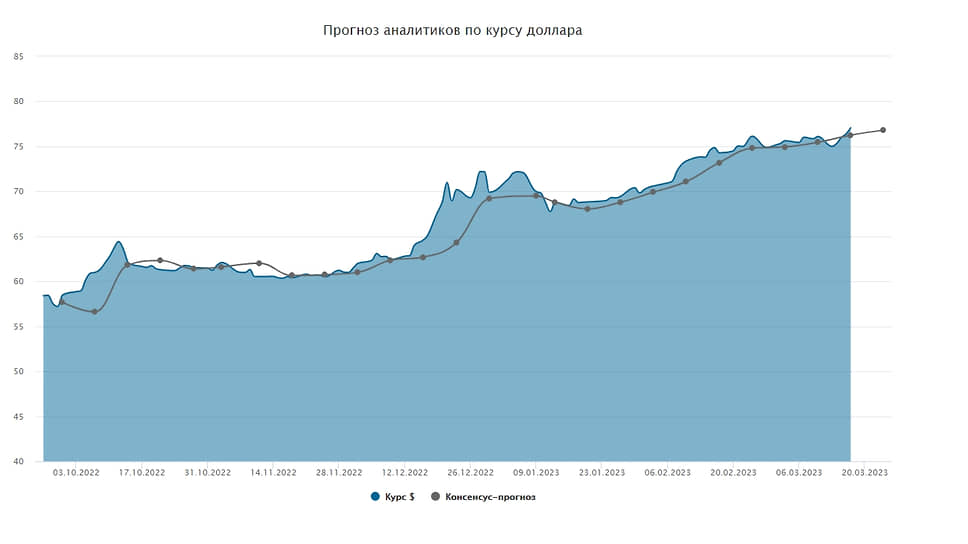Click the chart title Прогноз аналитиков по курсу доллара
This screenshot has width=968, height=544.
[452, 31]
